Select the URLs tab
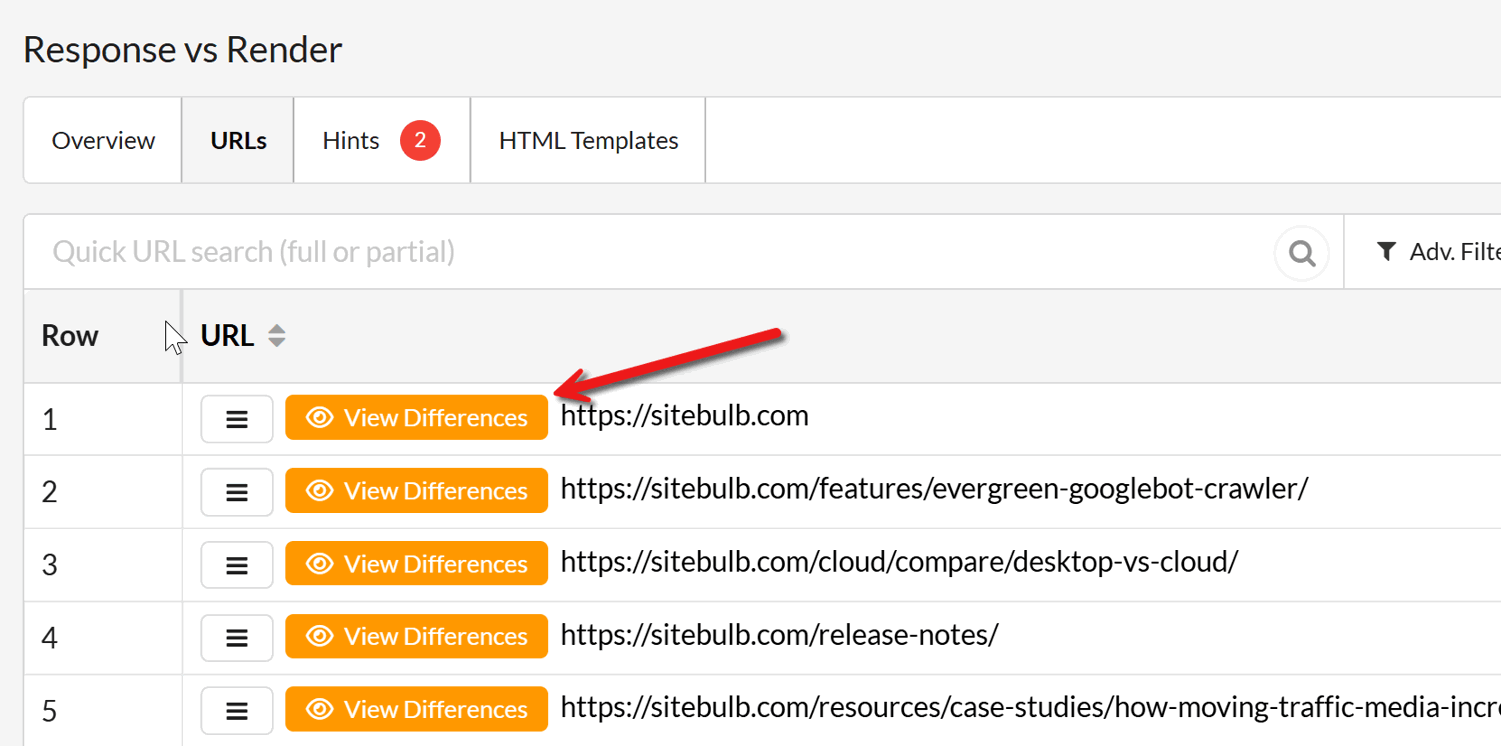 (238, 140)
